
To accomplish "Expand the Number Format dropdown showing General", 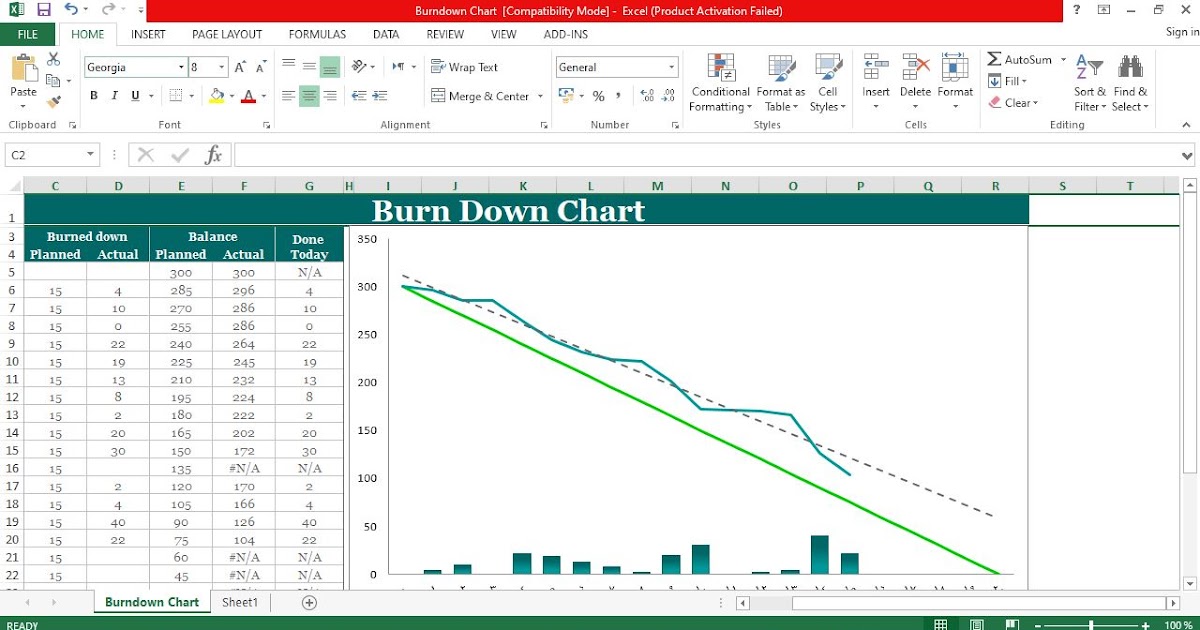I will point(673,66).
